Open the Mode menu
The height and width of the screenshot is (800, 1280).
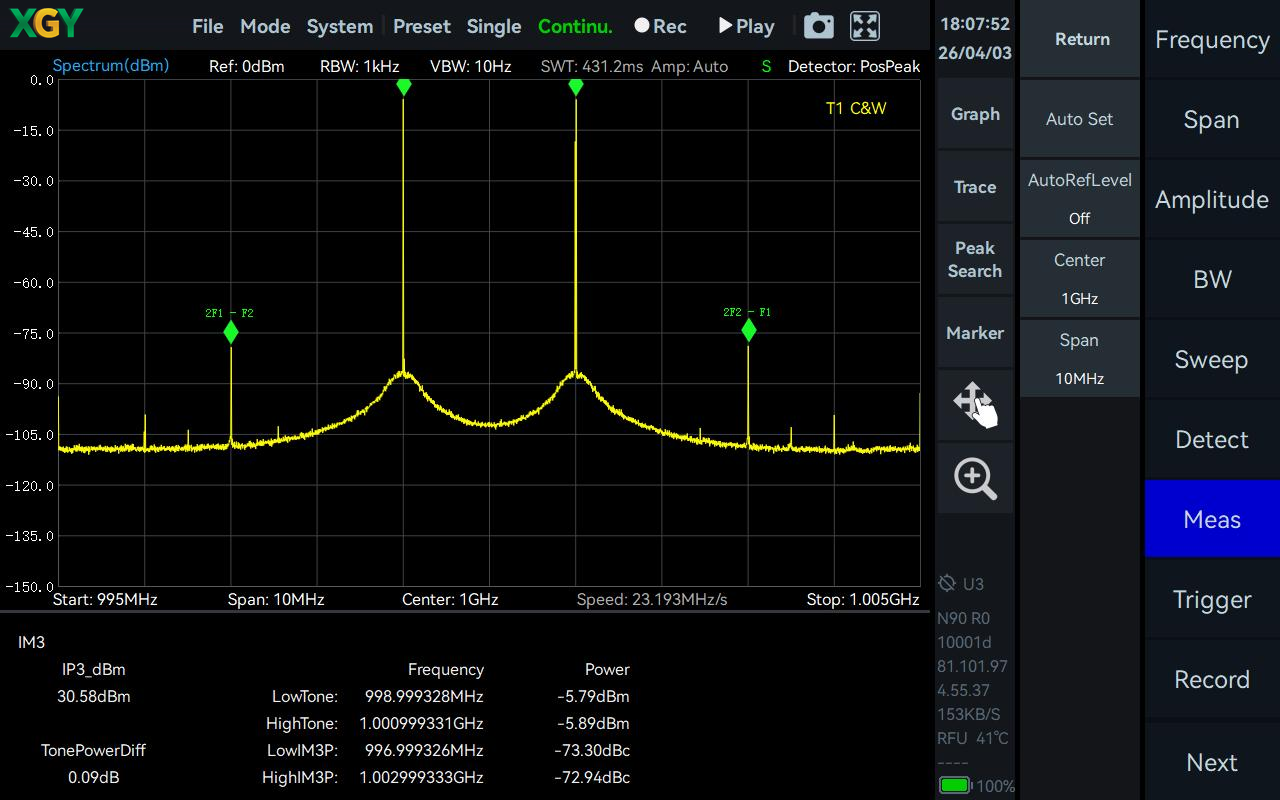(x=265, y=26)
